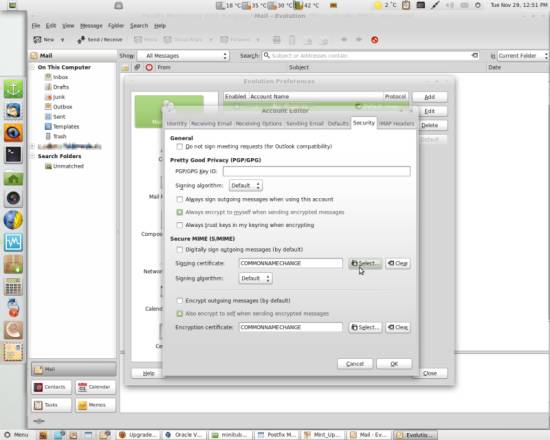This screenshot has width=550, height=440.
Task: Switch to the Receiving Options tab
Action: pyautogui.click(x=259, y=124)
